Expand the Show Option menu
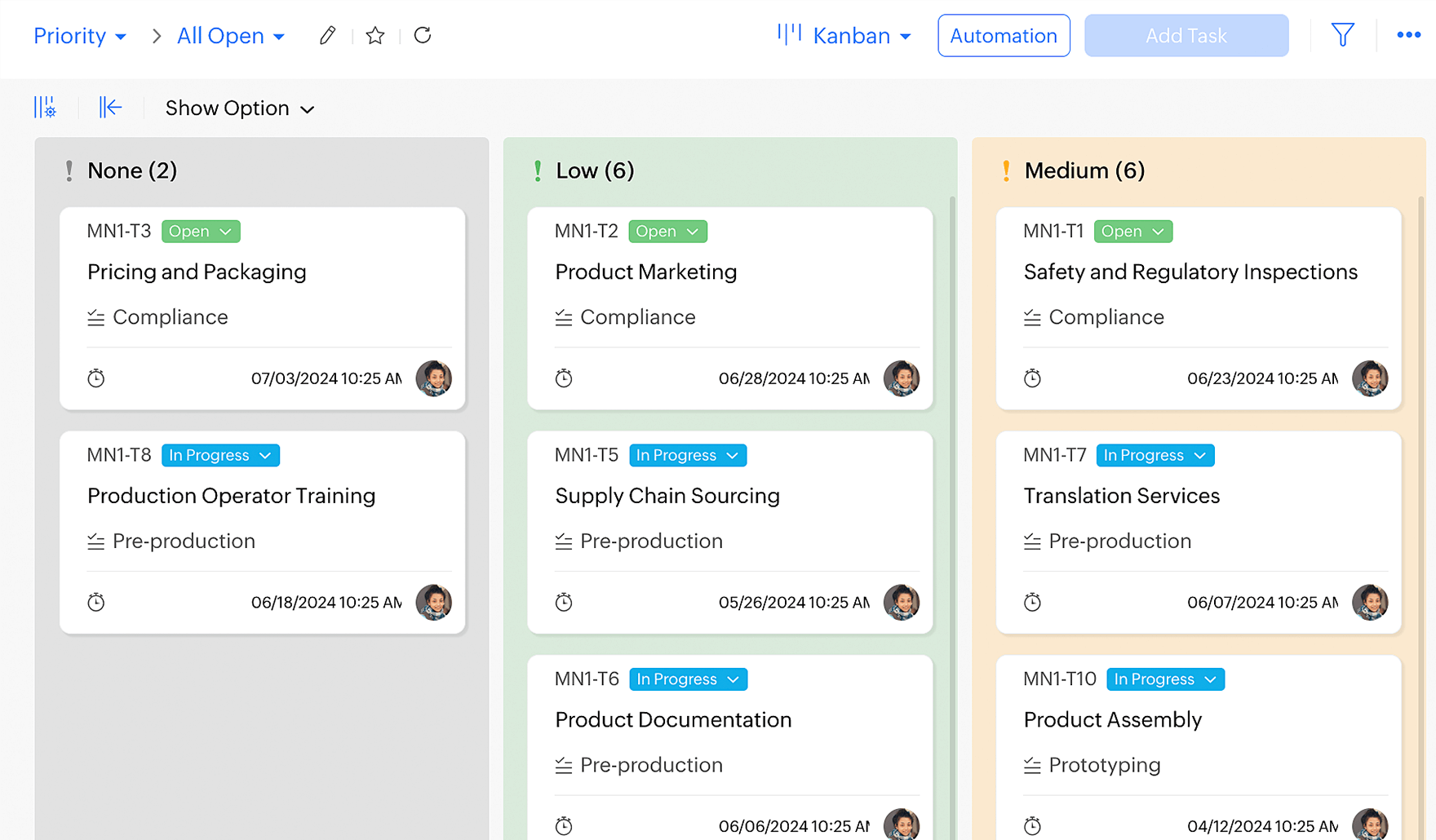The height and width of the screenshot is (840, 1436). [x=240, y=108]
